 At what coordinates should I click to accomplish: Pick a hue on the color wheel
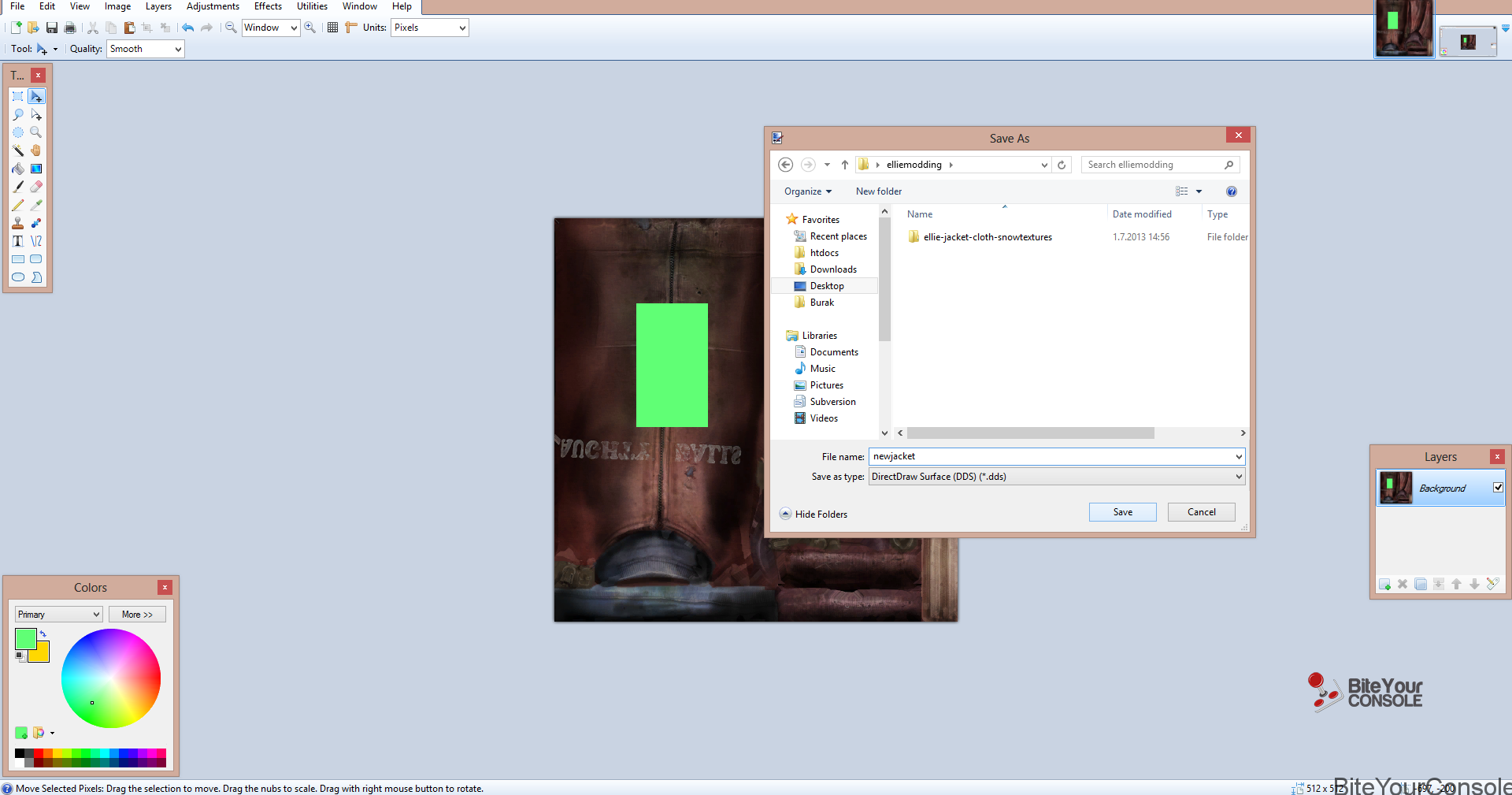pyautogui.click(x=111, y=678)
